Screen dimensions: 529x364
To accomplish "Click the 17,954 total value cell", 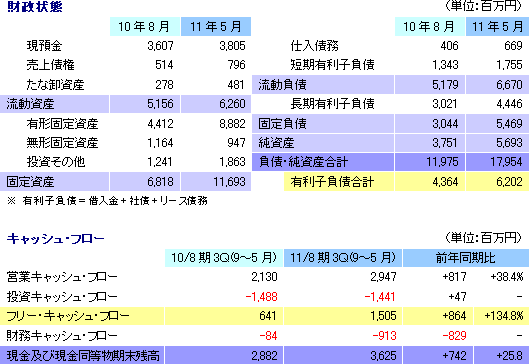I will coord(497,162).
